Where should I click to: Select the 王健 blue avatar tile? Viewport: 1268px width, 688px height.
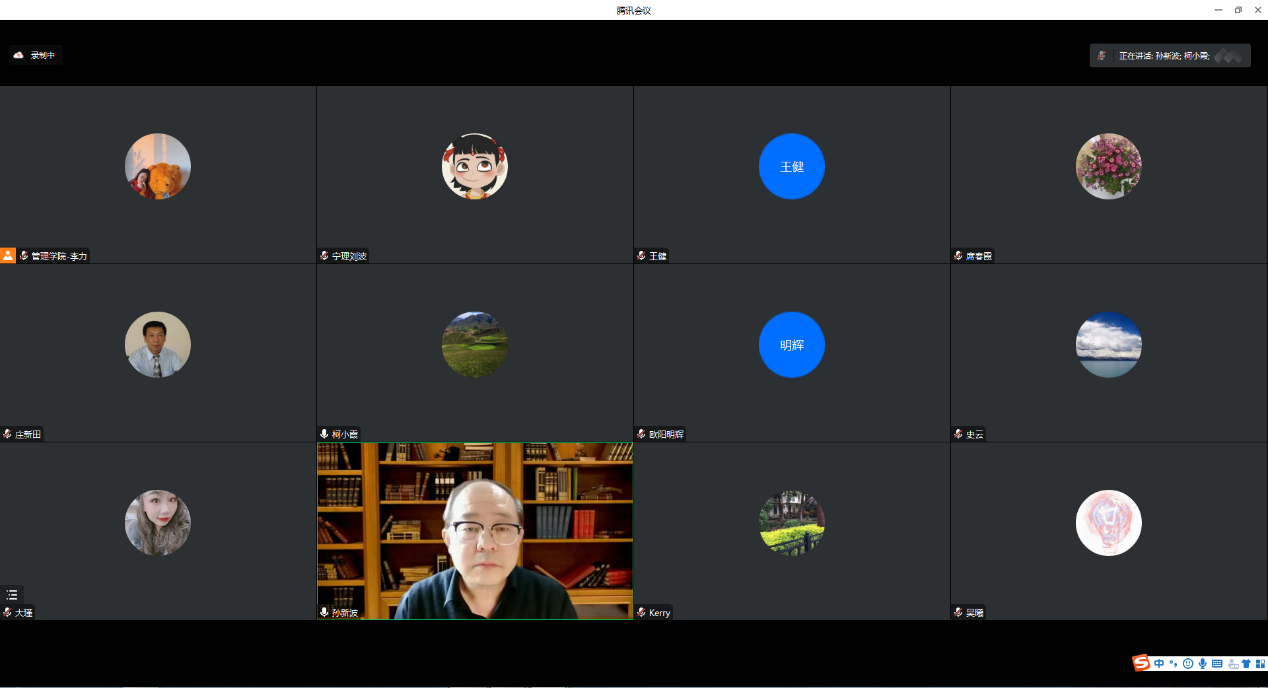(x=791, y=166)
